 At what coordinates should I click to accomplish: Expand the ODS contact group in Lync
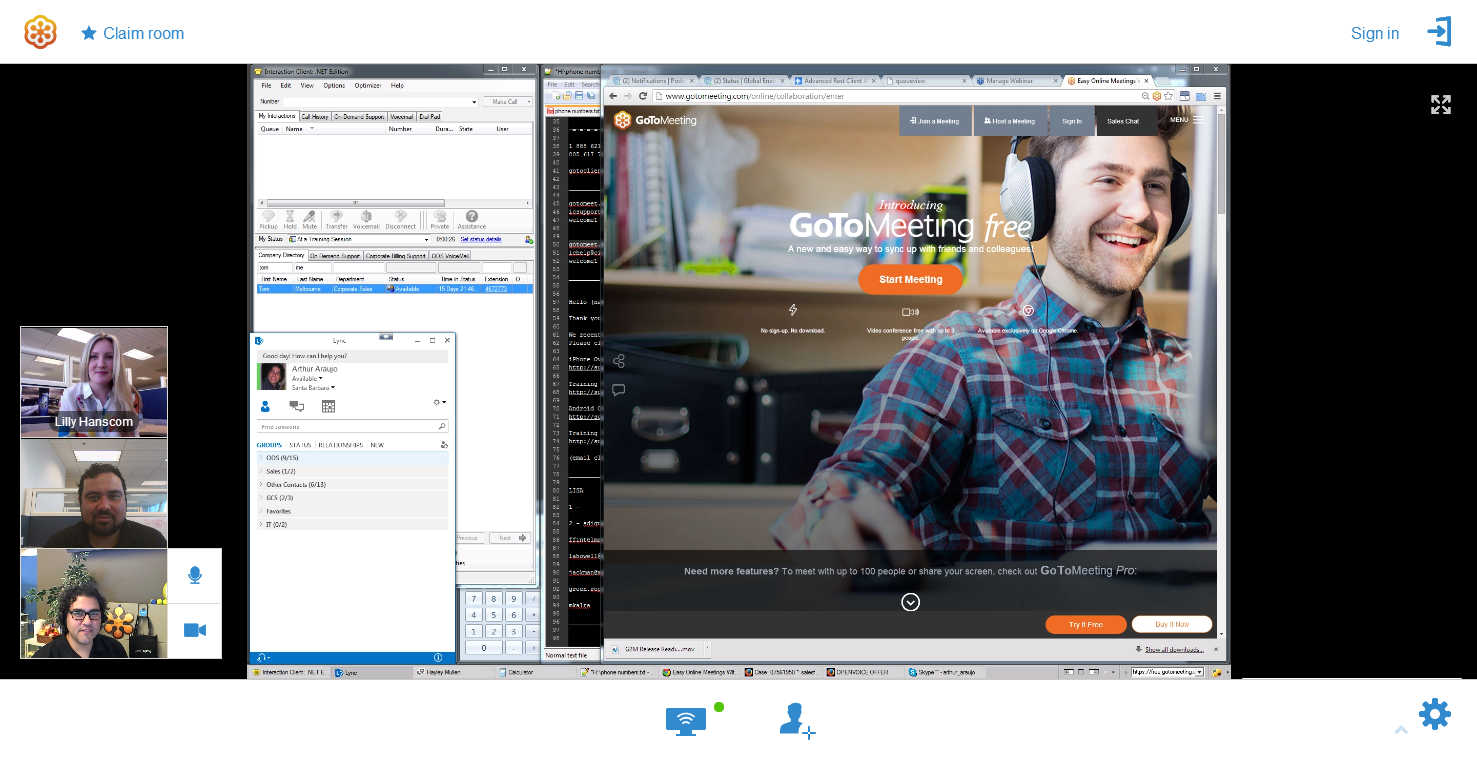(x=352, y=458)
